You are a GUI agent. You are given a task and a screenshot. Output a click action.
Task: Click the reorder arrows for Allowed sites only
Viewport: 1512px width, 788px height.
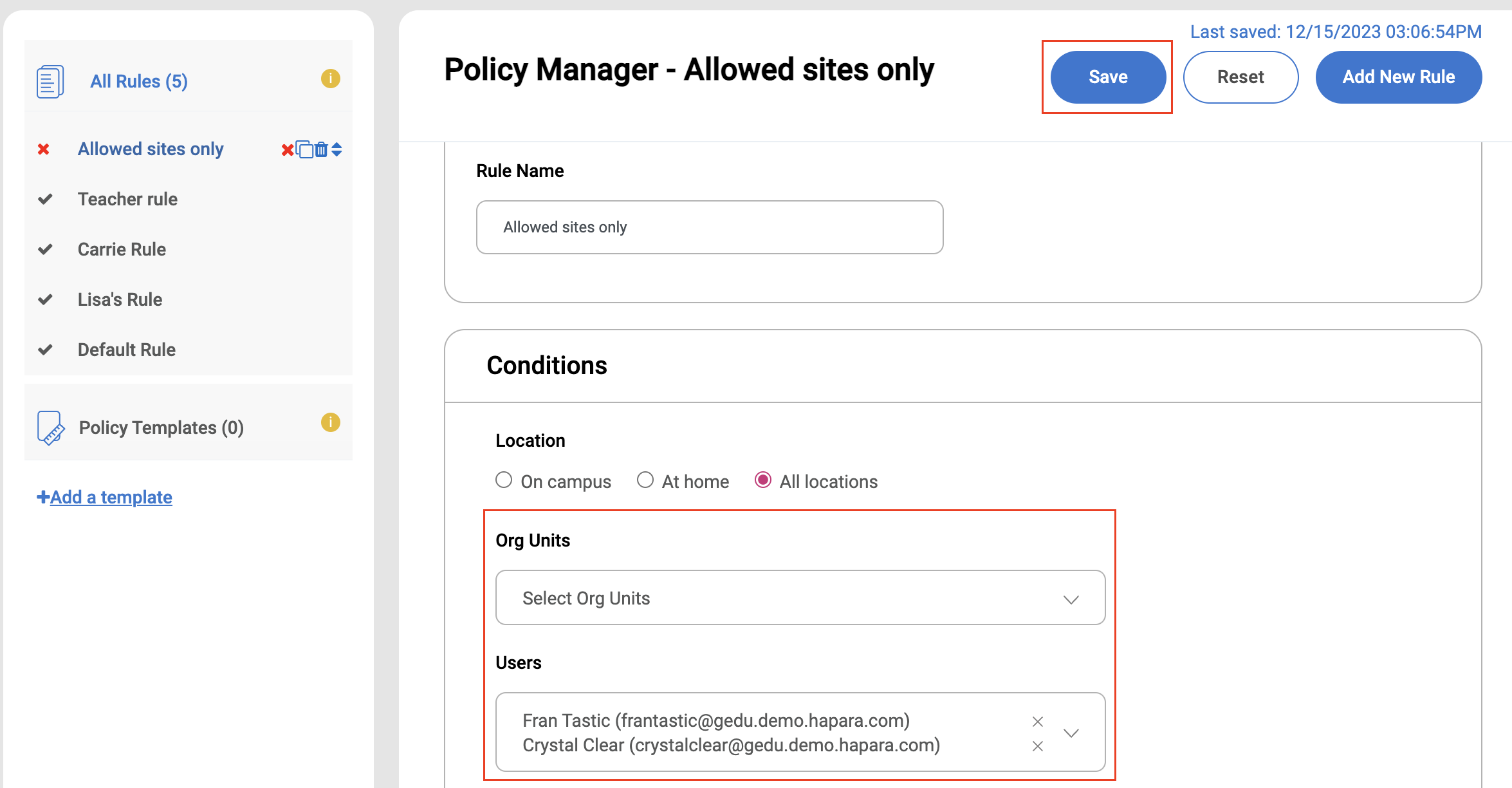(x=337, y=149)
